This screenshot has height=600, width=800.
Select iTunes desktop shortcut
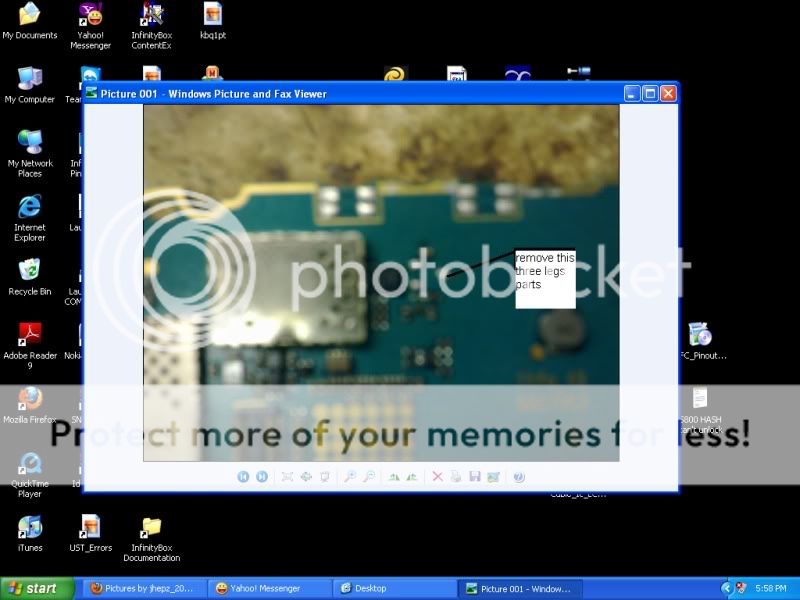pyautogui.click(x=30, y=530)
